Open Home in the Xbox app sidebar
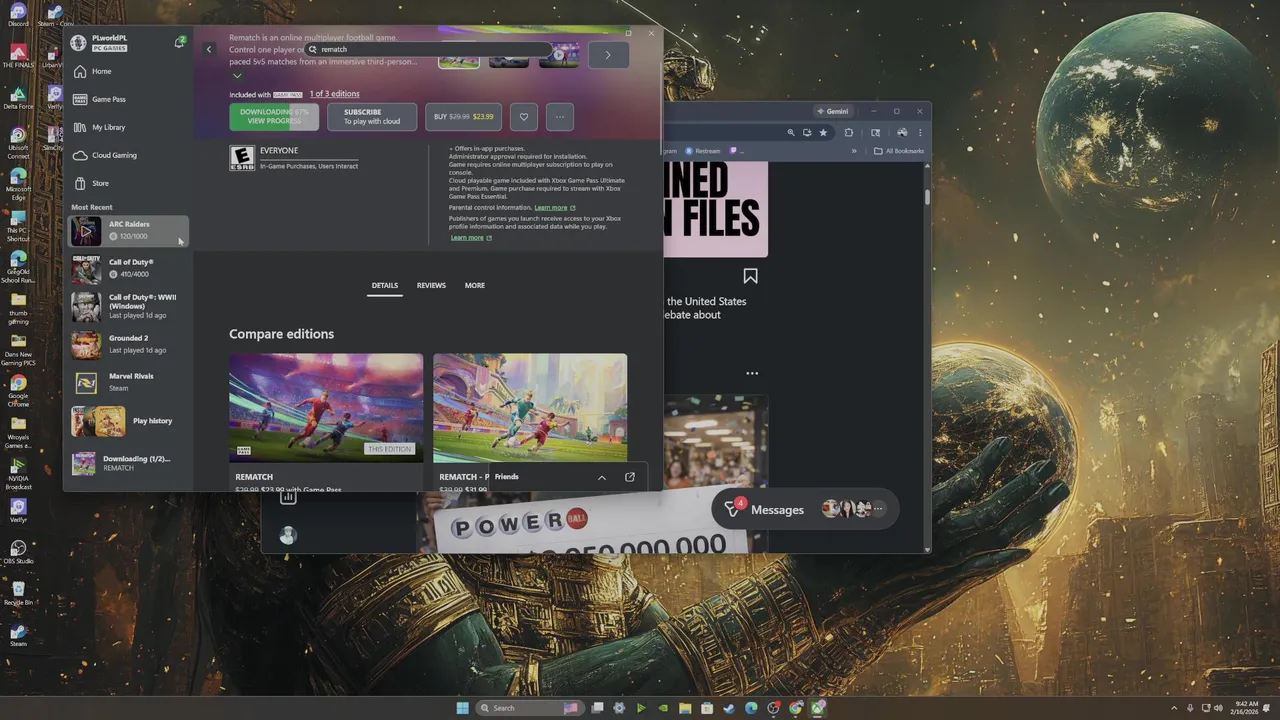This screenshot has height=720, width=1280. [x=128, y=72]
